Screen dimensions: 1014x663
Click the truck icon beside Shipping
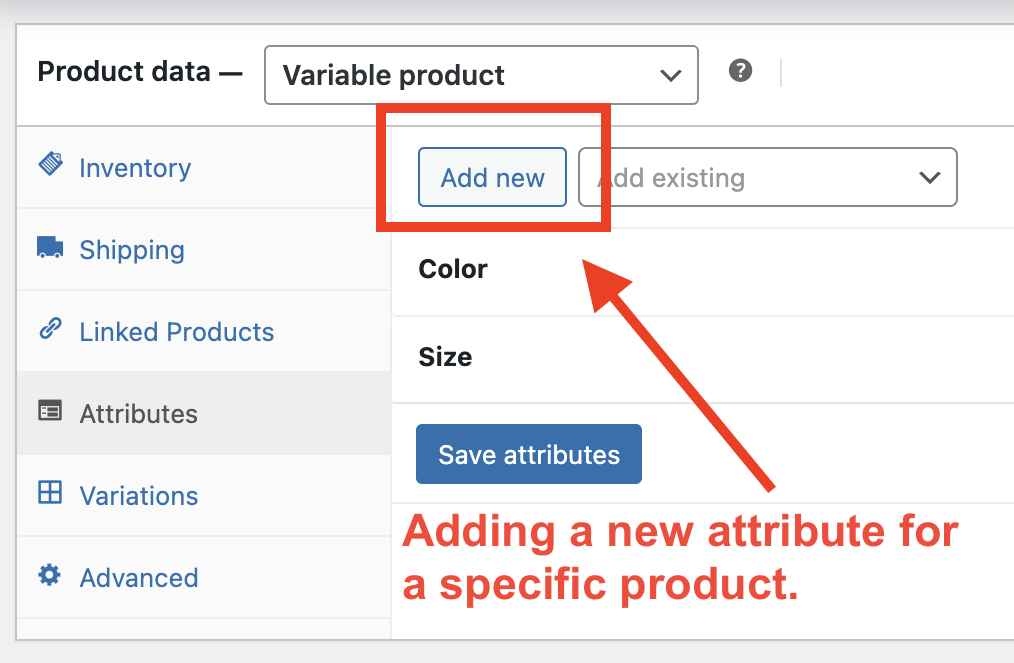[x=50, y=247]
